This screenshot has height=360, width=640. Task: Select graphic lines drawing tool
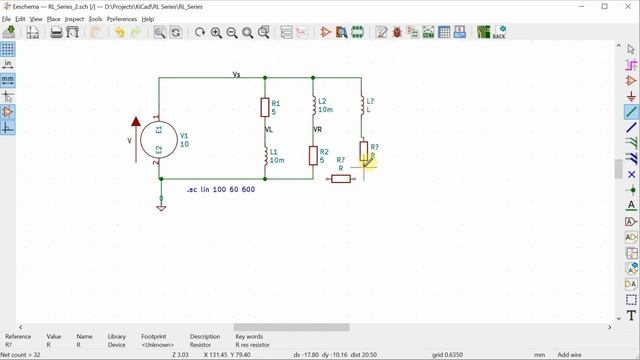(x=631, y=300)
